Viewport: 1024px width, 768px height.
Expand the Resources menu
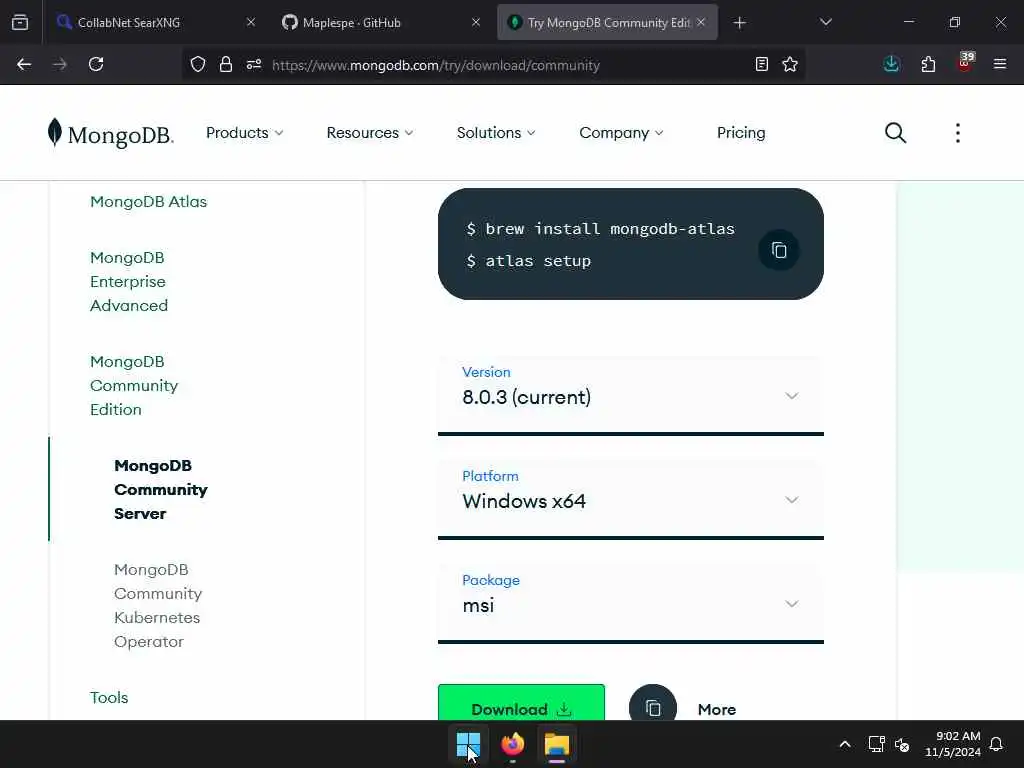[x=370, y=133]
